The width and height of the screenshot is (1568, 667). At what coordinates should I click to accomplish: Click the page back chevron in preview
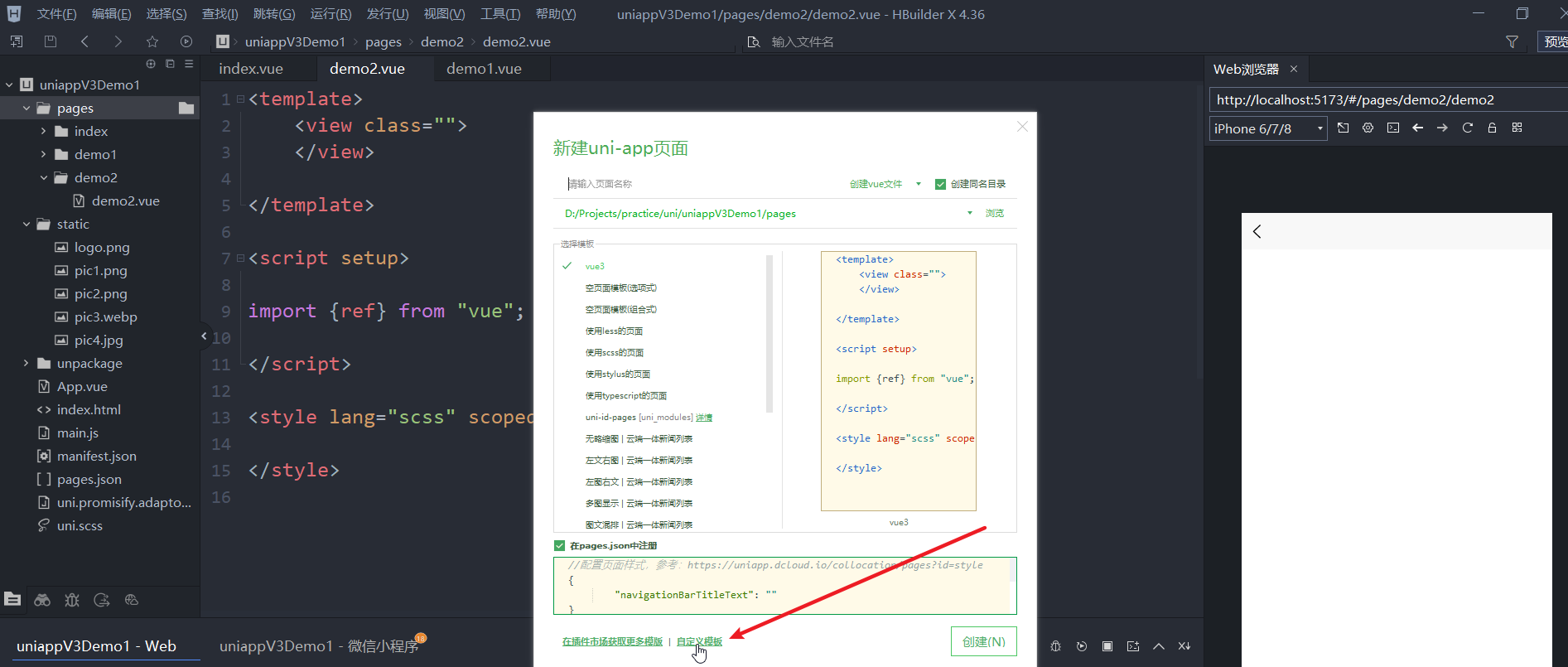1257,232
